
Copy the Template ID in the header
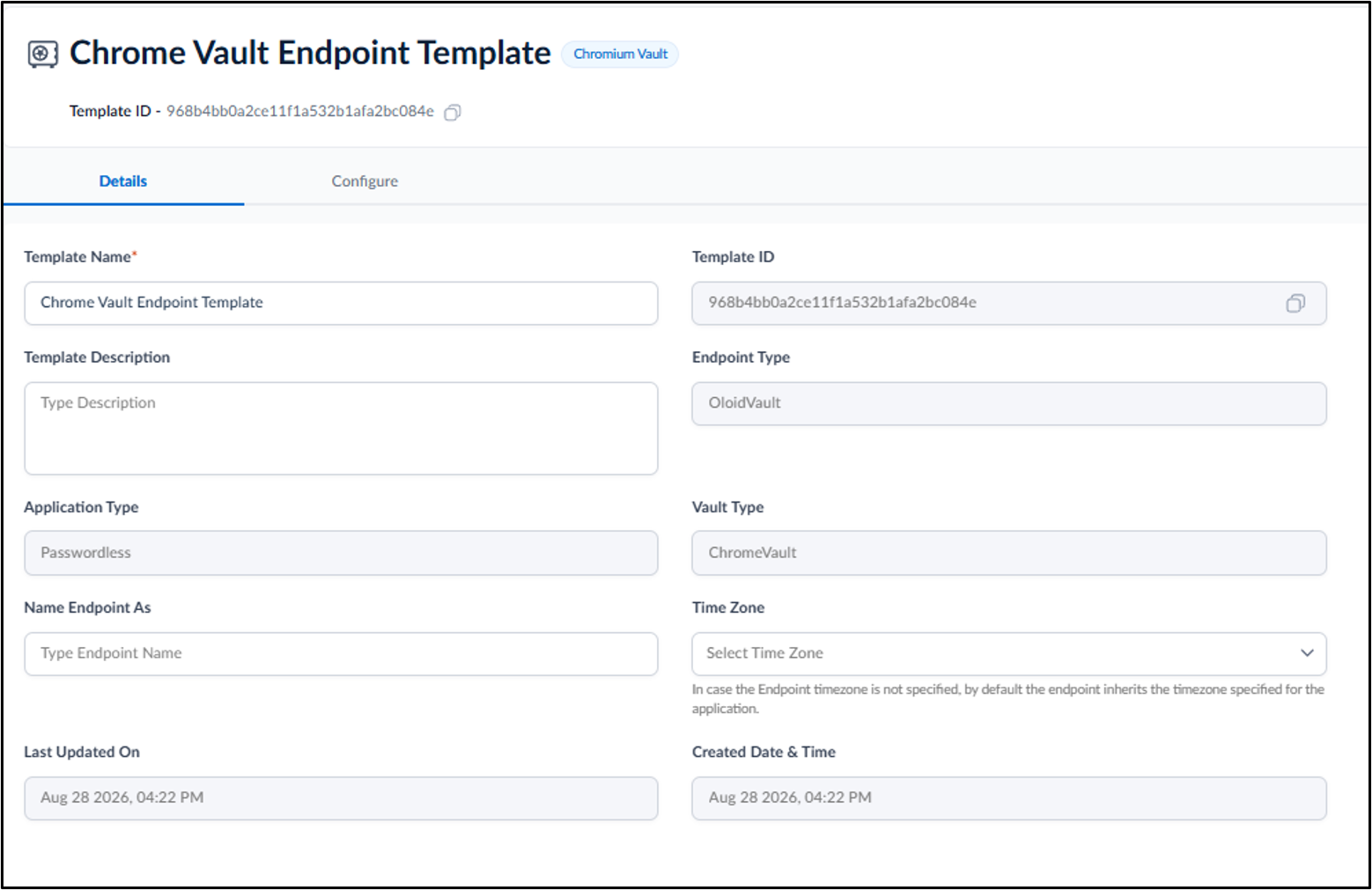point(453,112)
